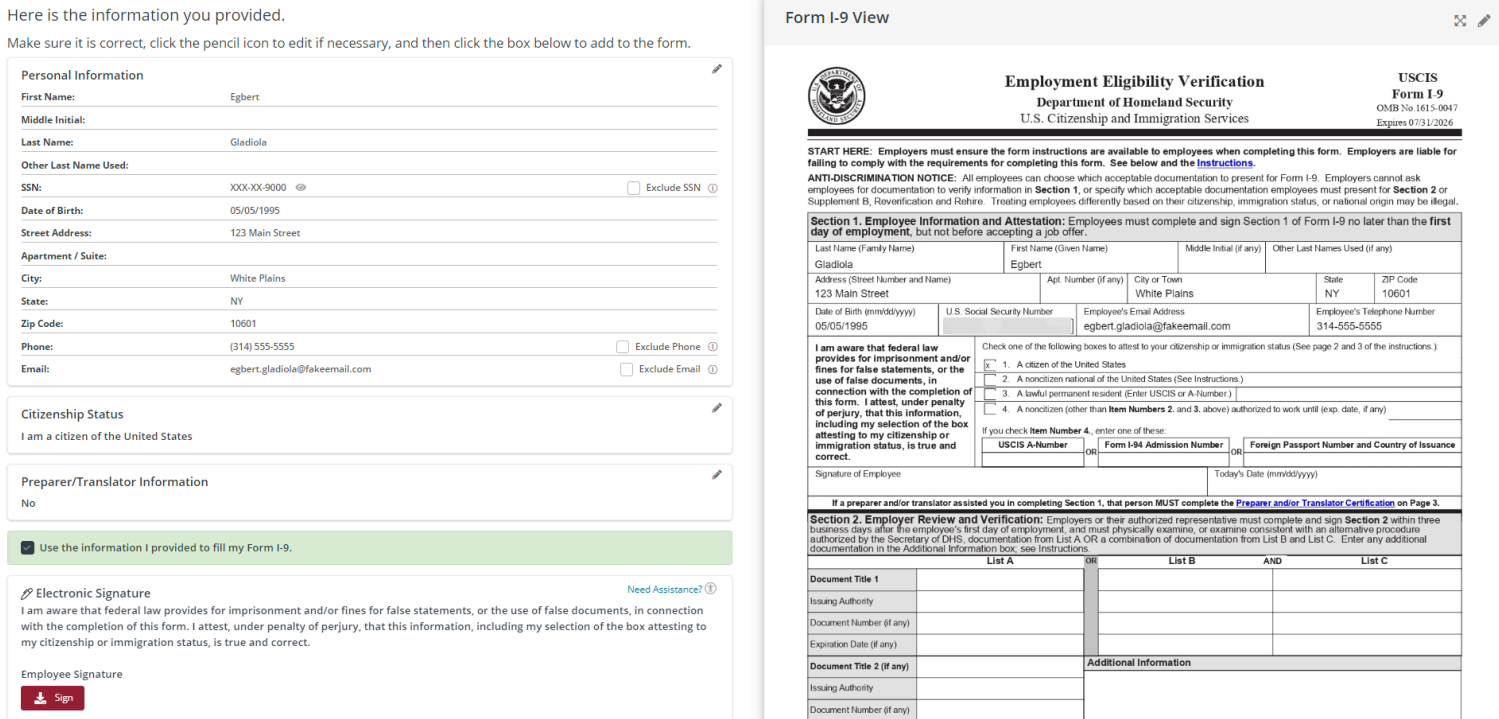This screenshot has height=719, width=1499.
Task: Open the Need Assistance? link
Action: 664,590
